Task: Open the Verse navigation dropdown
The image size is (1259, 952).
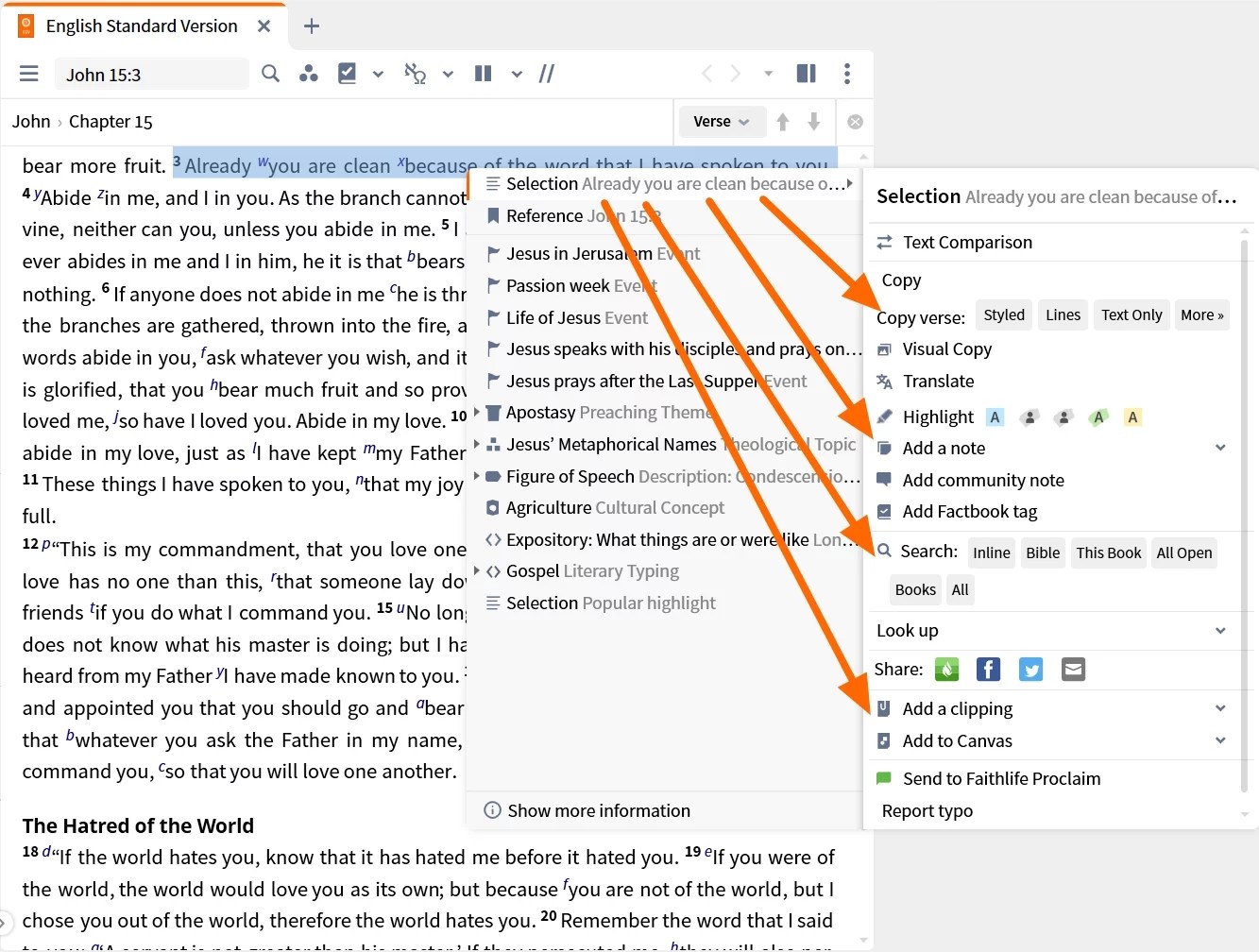Action: pyautogui.click(x=722, y=122)
